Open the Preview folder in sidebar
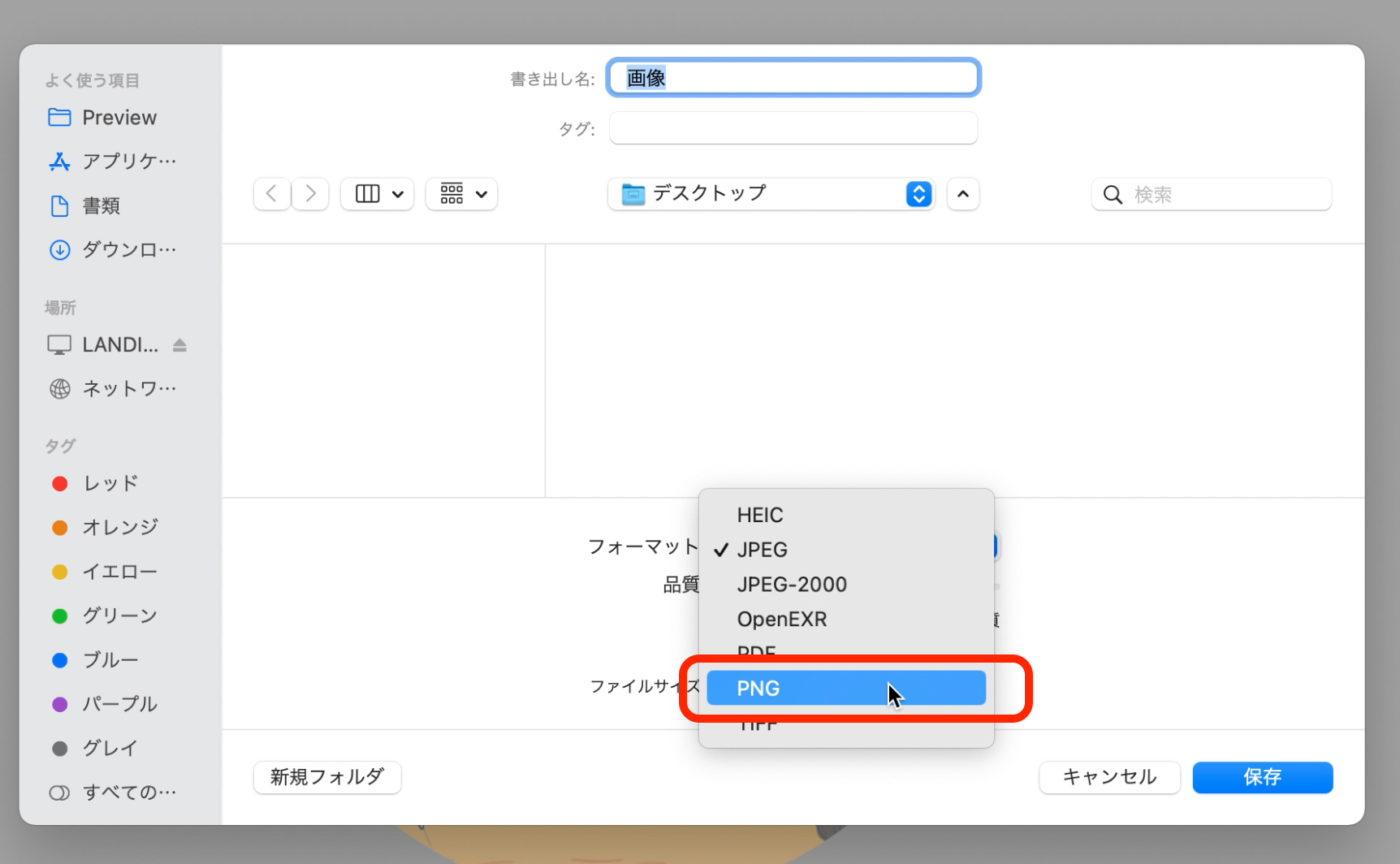 102,118
